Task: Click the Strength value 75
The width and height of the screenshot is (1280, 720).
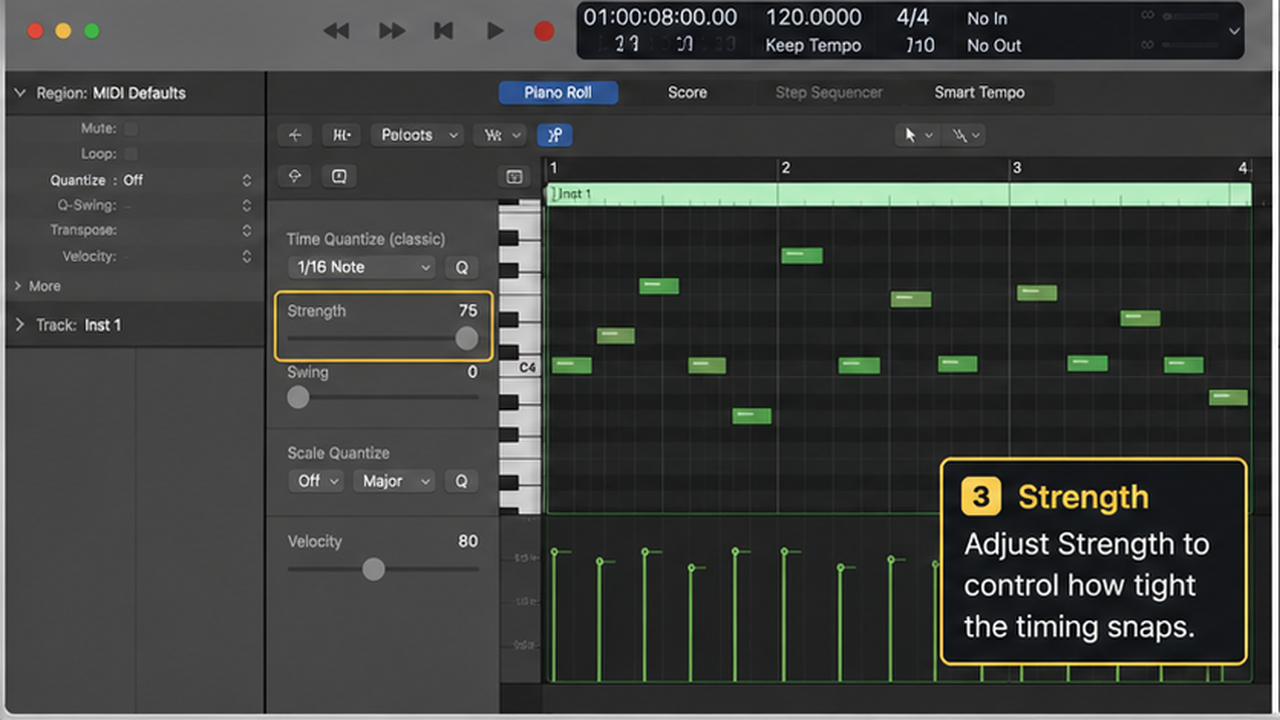Action: coord(468,311)
